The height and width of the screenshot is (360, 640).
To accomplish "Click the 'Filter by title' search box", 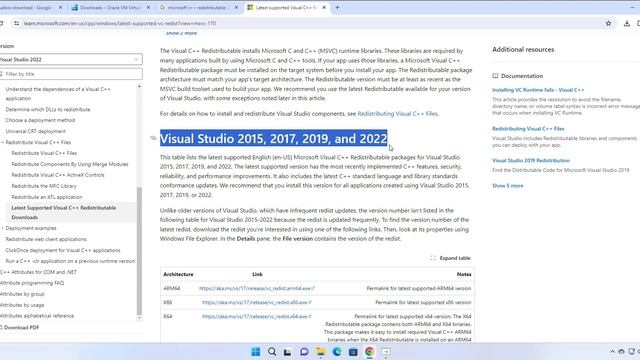I will pos(71,74).
